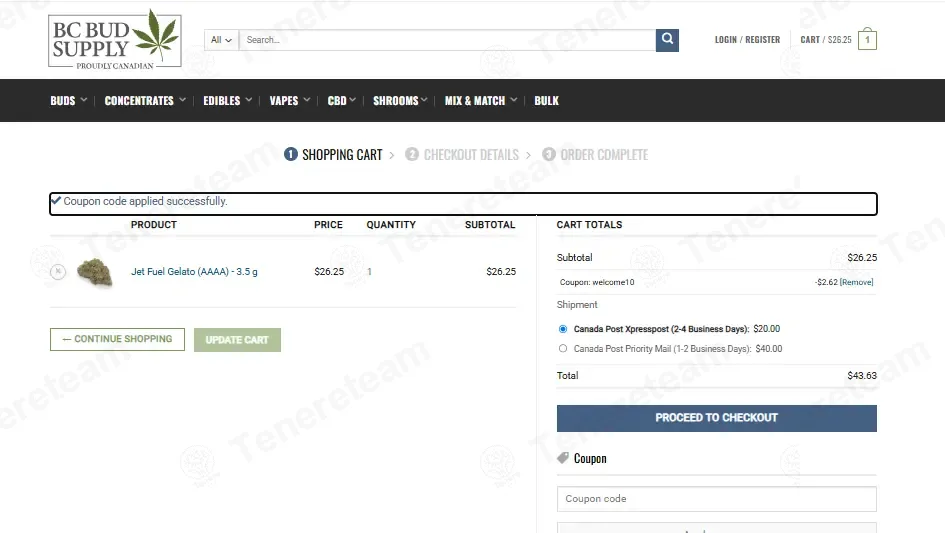Expand the Buds menu
This screenshot has width=945, height=533.
pyautogui.click(x=68, y=101)
